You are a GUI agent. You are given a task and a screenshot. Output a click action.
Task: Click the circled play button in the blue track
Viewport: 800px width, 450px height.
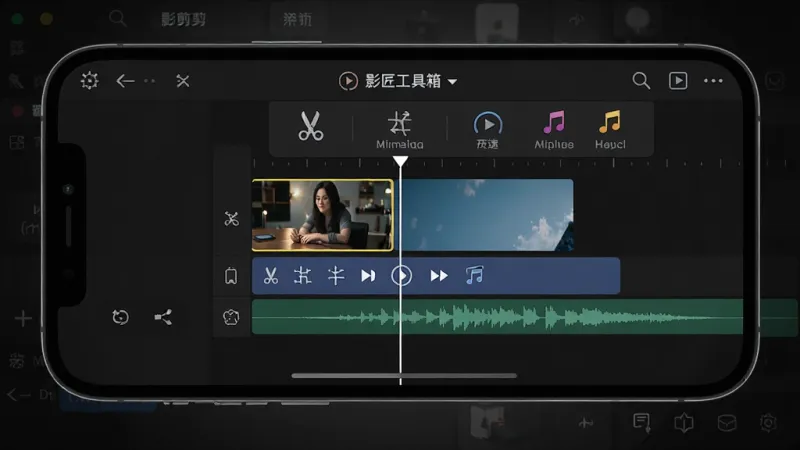point(402,276)
